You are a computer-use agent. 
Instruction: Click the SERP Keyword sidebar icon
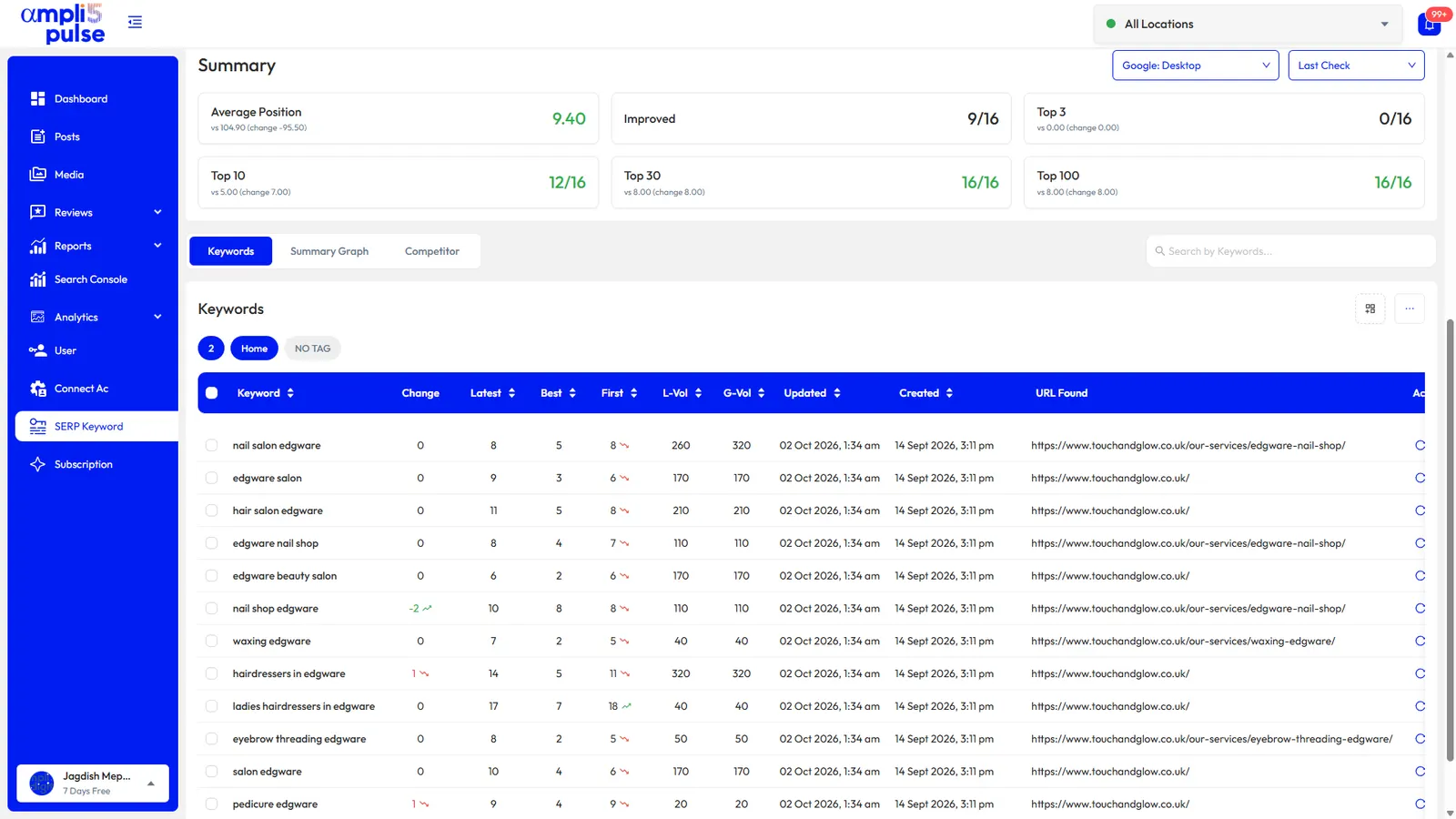[37, 426]
